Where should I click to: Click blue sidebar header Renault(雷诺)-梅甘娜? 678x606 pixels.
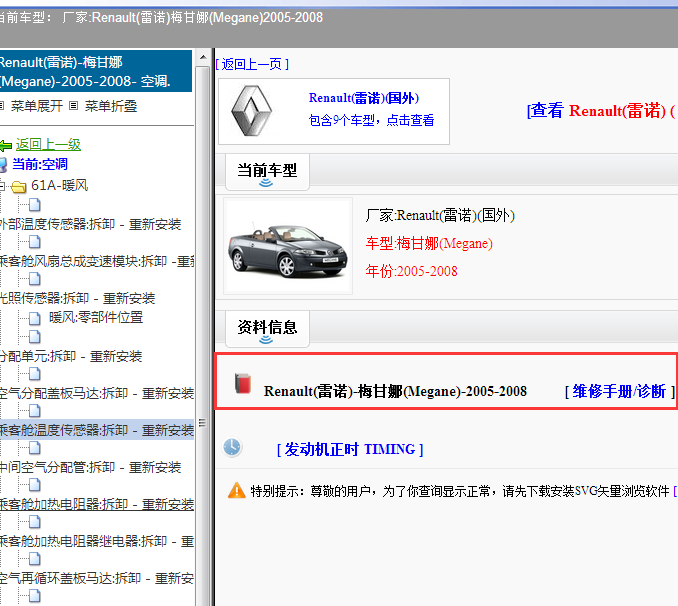click(x=96, y=71)
